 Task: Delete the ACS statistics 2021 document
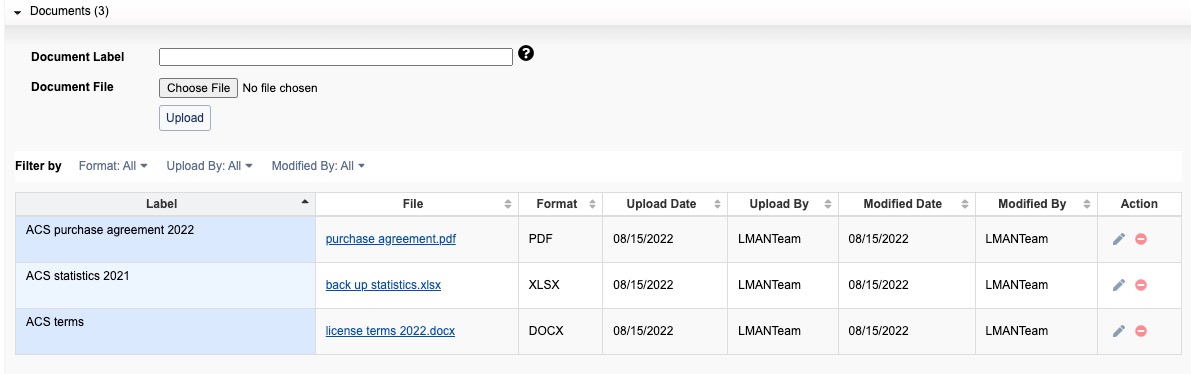coord(1141,285)
